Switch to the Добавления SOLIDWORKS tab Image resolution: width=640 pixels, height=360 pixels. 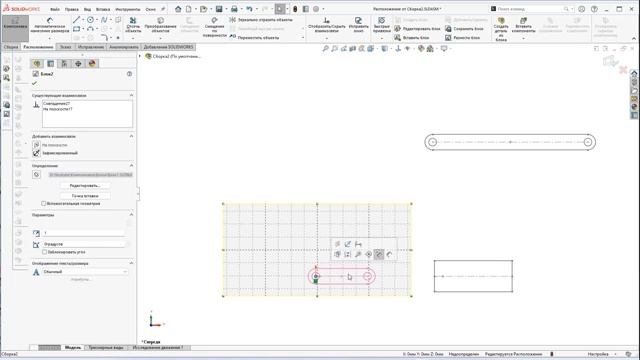(x=168, y=47)
